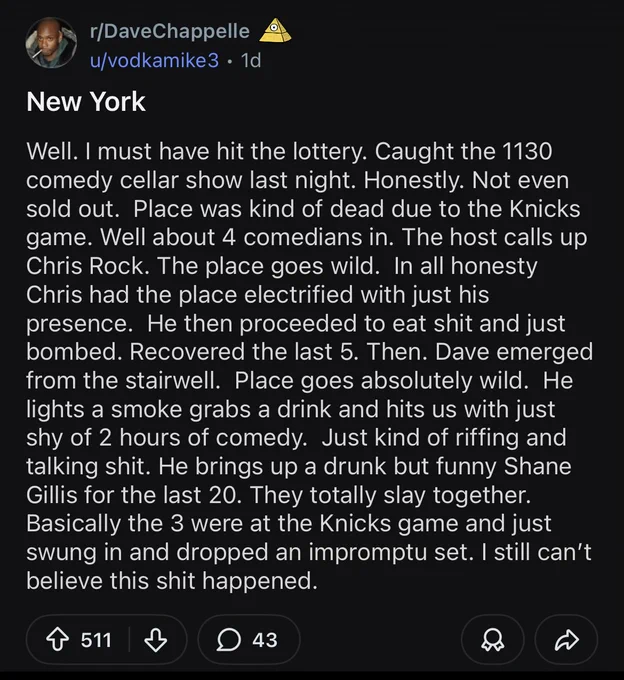The height and width of the screenshot is (680, 624).
Task: Click the 511 vote count
Action: tap(96, 640)
